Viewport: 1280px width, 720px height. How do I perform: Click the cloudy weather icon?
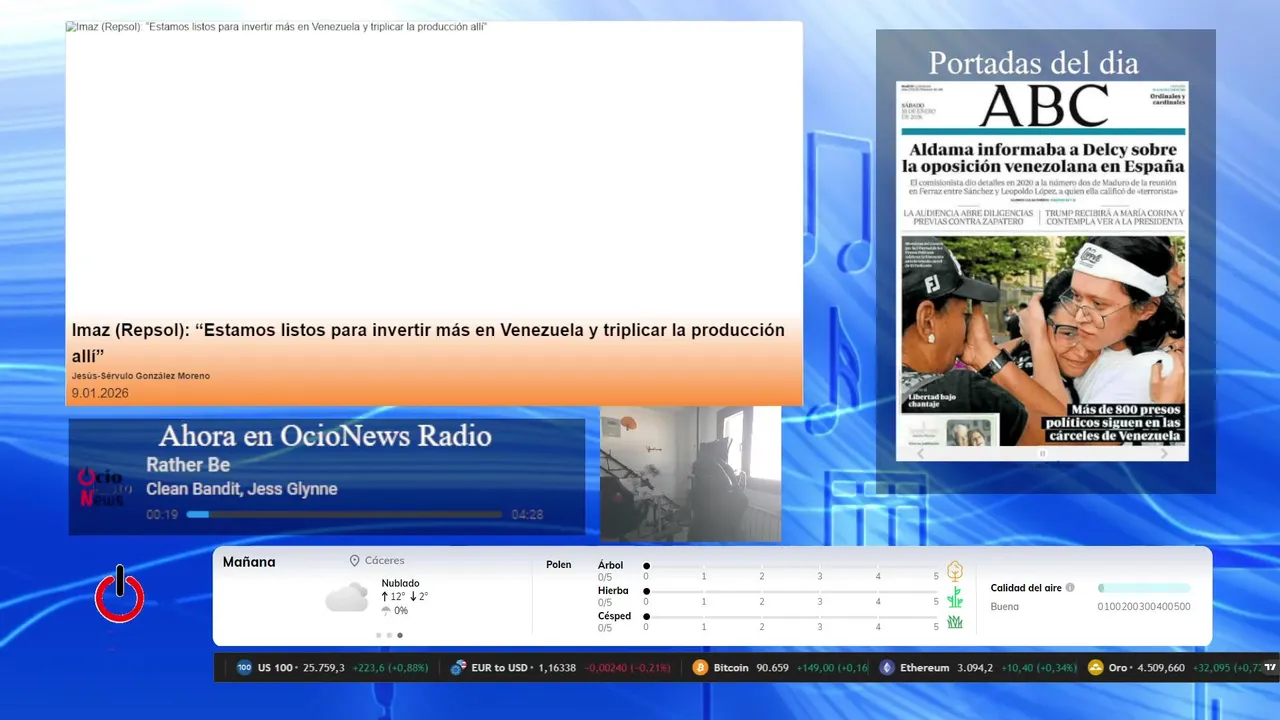point(347,597)
